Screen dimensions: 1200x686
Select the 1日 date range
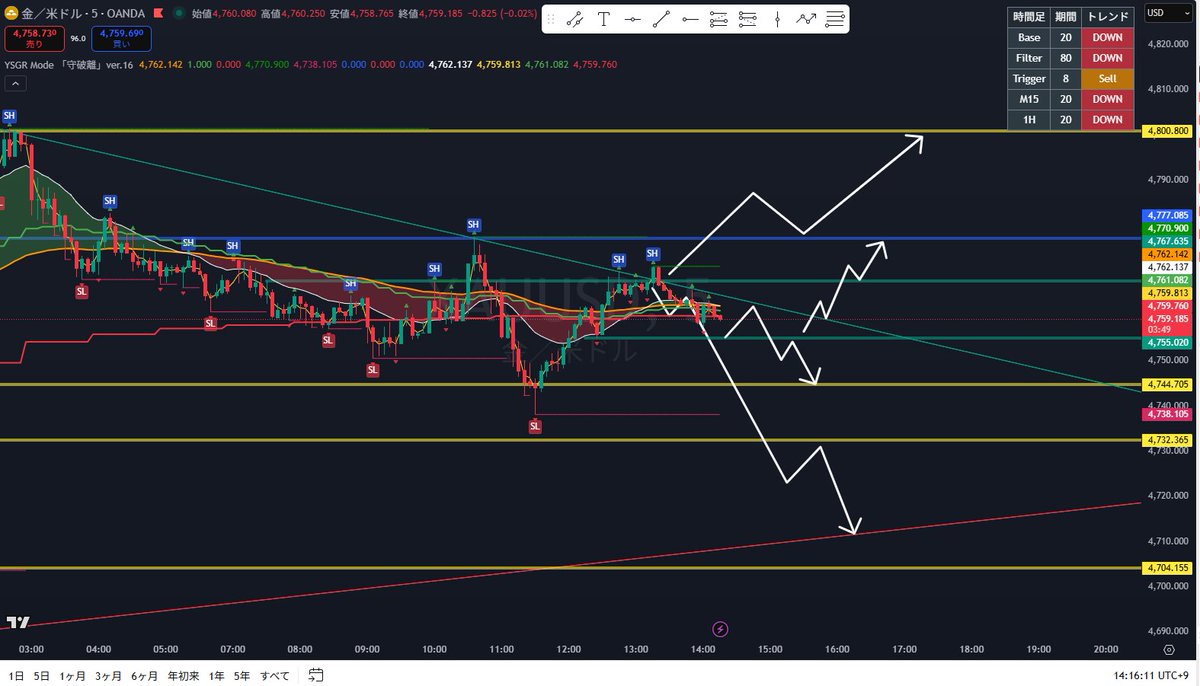coord(14,676)
